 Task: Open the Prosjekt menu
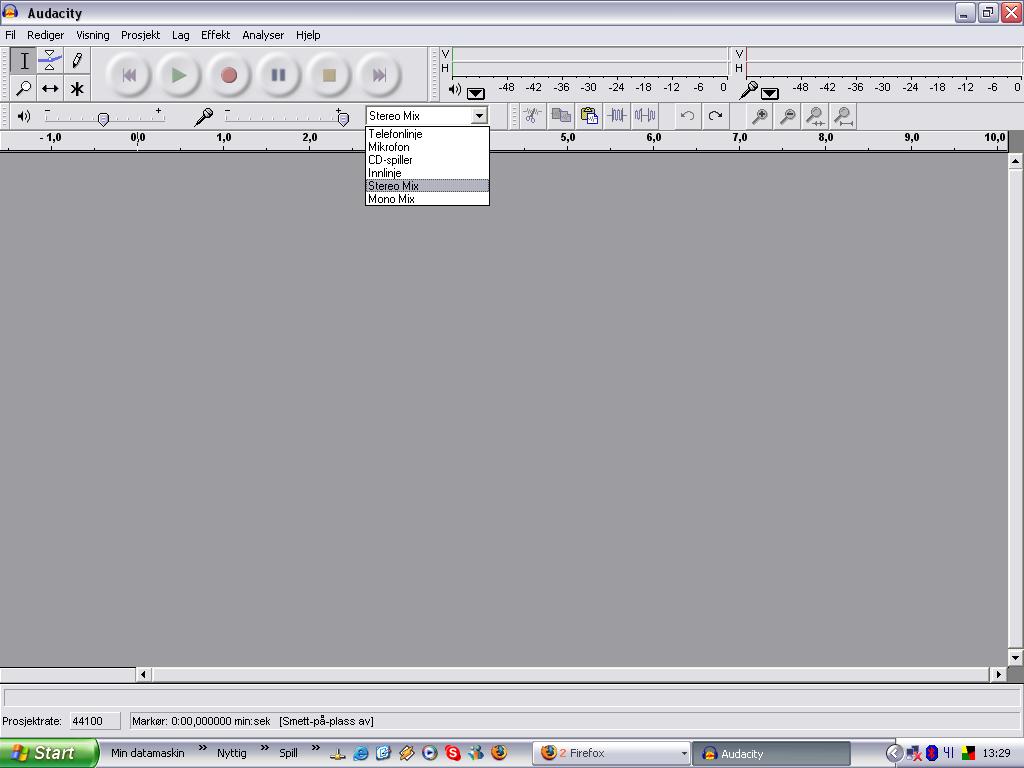(x=140, y=35)
